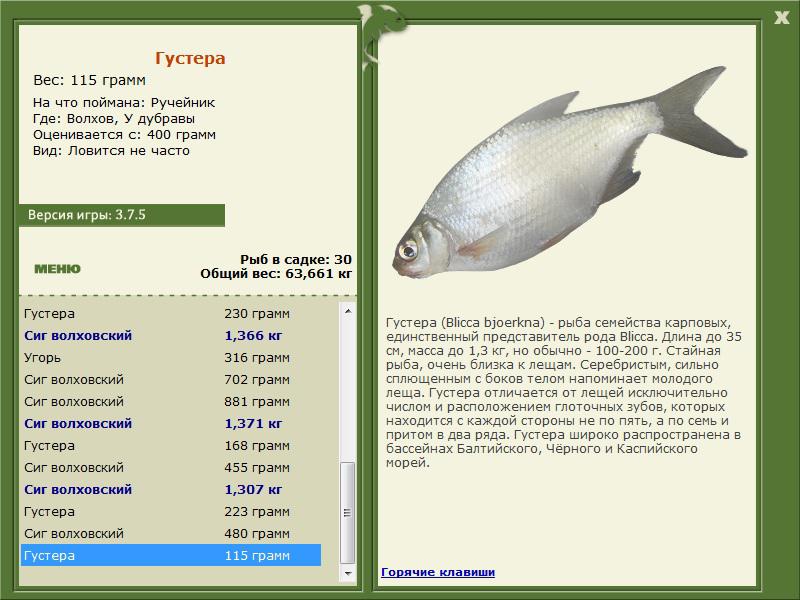Screen dimensions: 800x600
Task: Select Сиг волховский 455 грамм row
Action: pyautogui.click(x=171, y=467)
